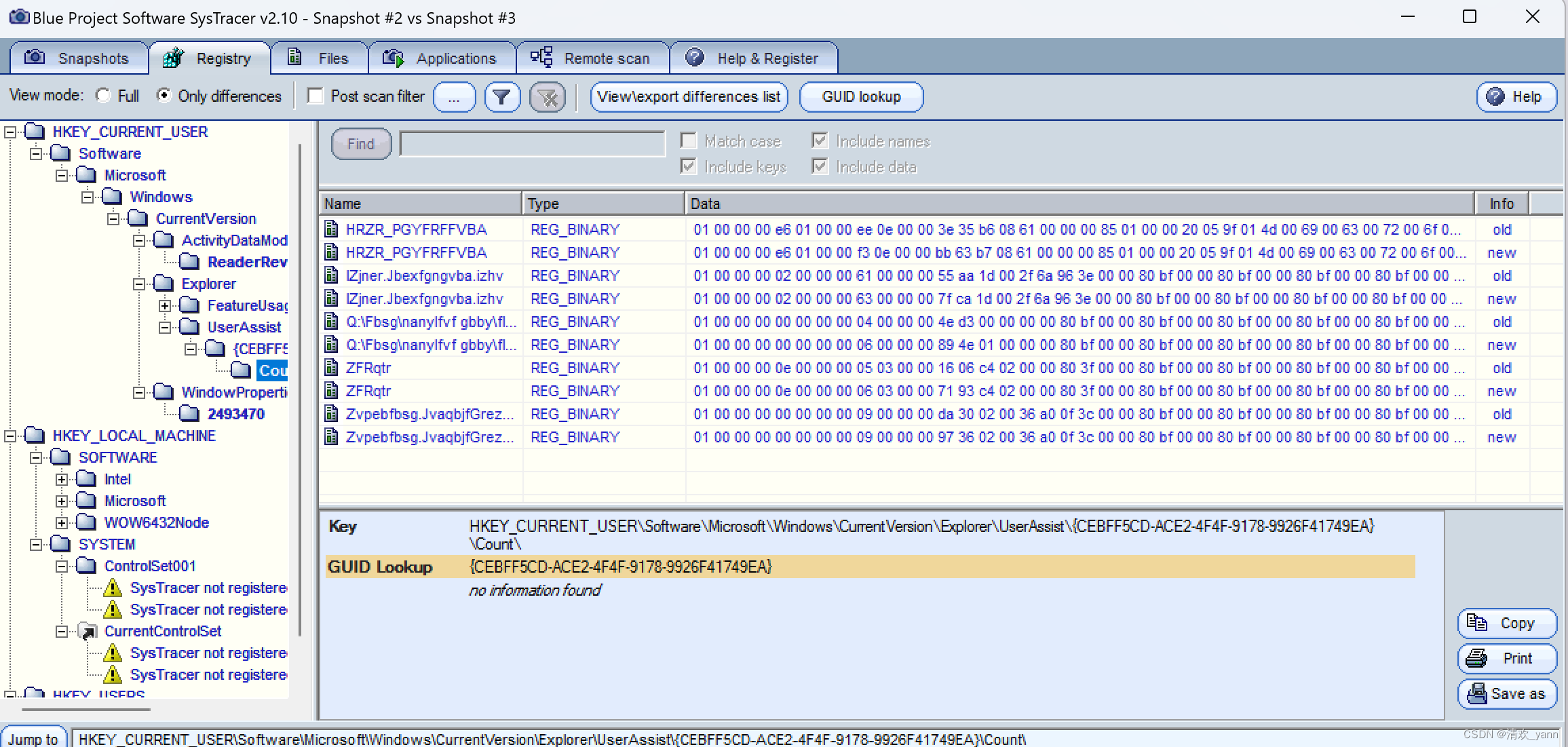The height and width of the screenshot is (747, 1568).
Task: Click the View\export differences list button
Action: click(x=688, y=96)
